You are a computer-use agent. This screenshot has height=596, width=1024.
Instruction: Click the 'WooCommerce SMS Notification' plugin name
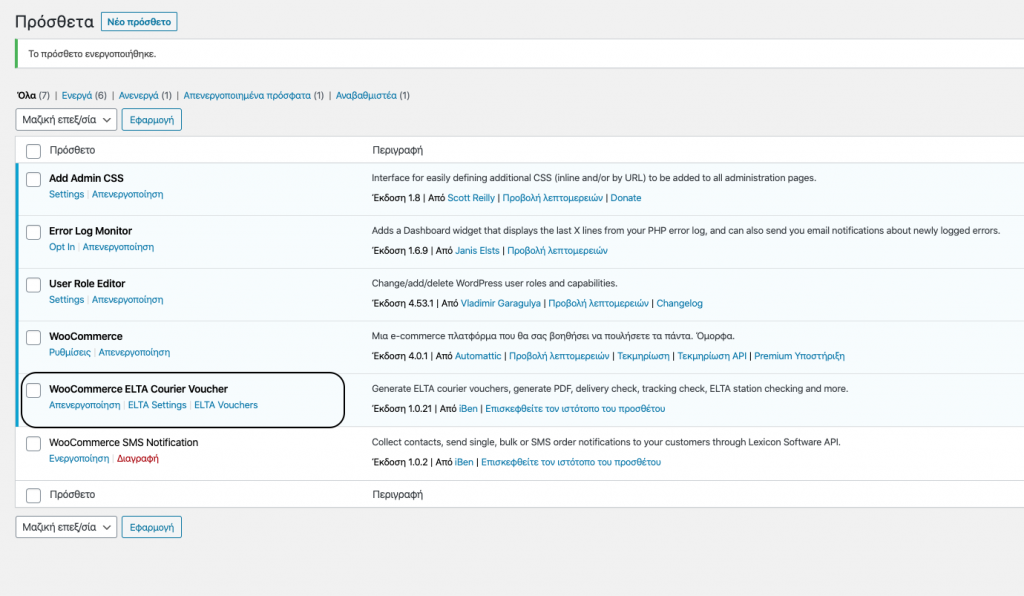(x=123, y=442)
